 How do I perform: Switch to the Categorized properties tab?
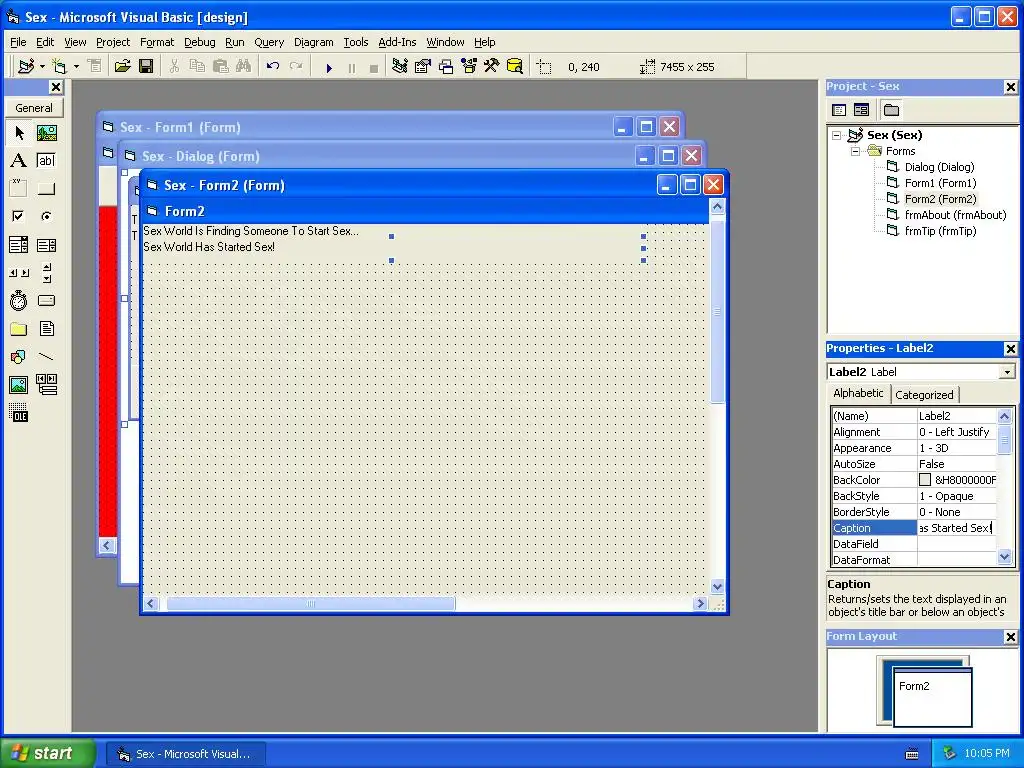click(x=924, y=394)
